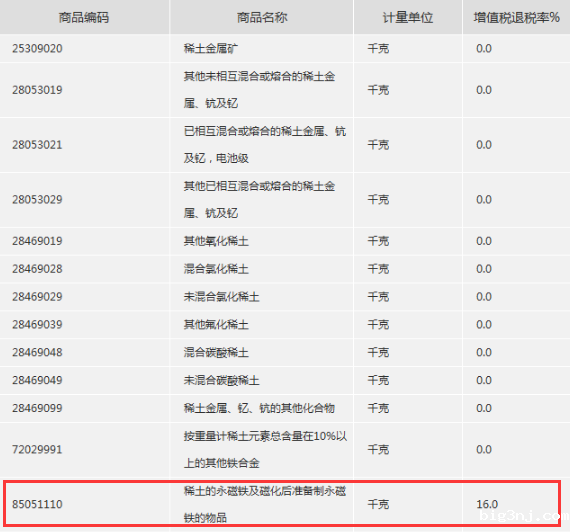
Task: Click the name starting 其他已相互混合或熔合
Action: pyautogui.click(x=260, y=199)
